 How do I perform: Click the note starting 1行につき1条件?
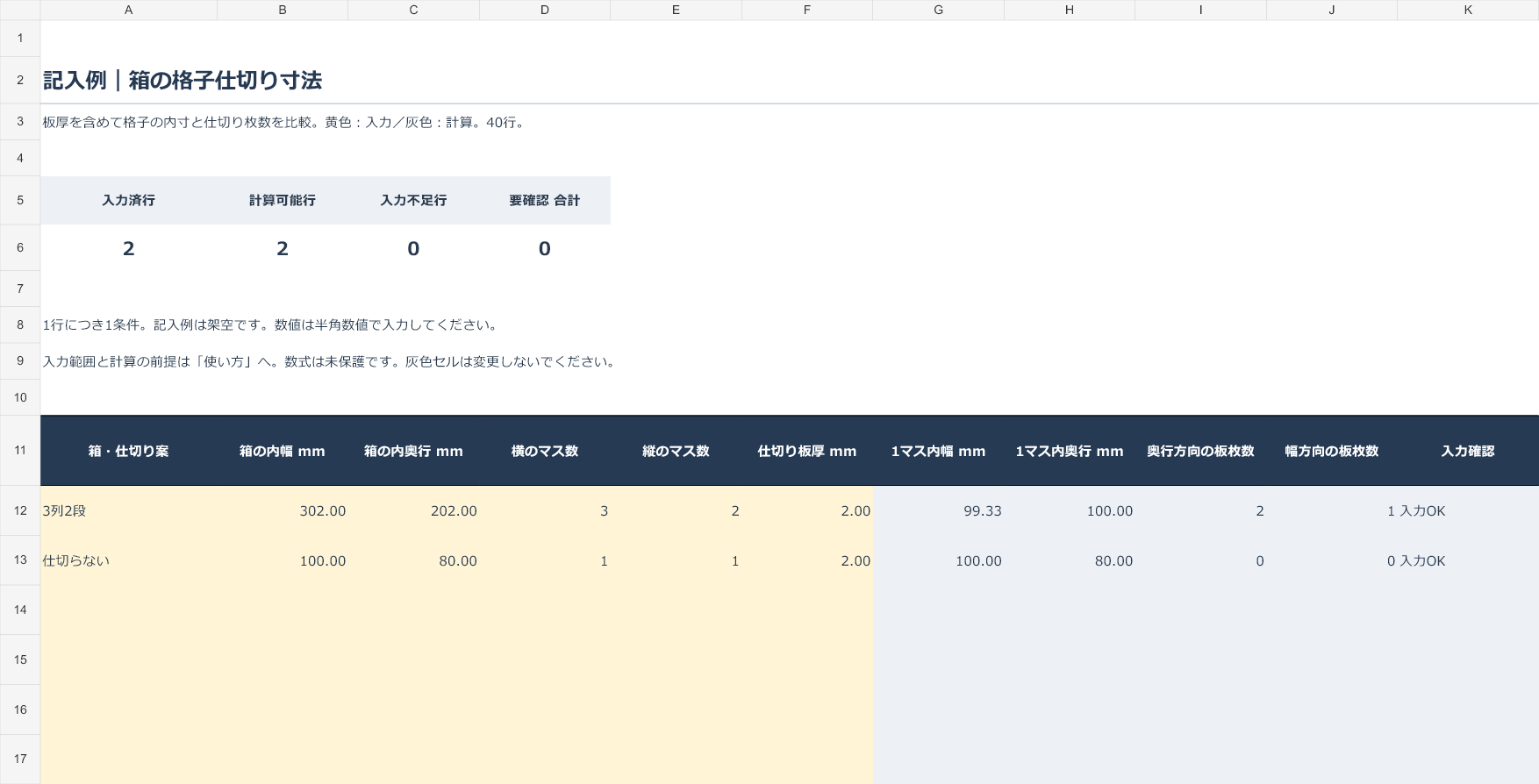tap(273, 325)
